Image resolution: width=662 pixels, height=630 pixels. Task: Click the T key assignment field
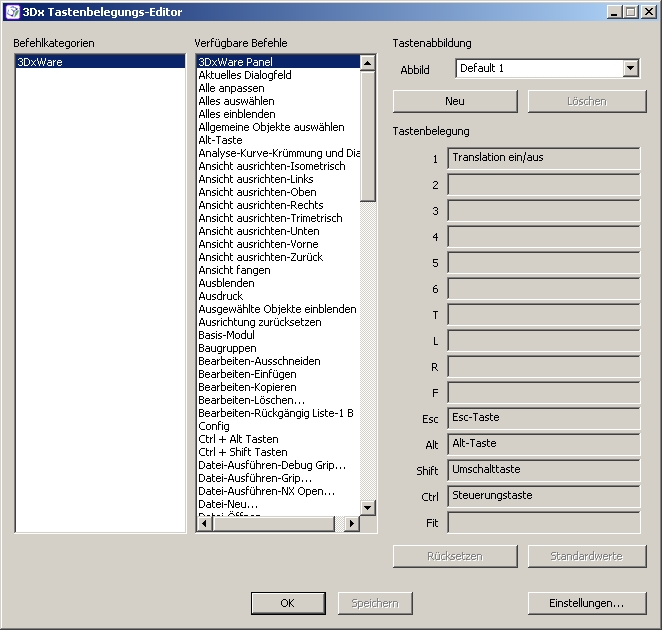pyautogui.click(x=544, y=315)
